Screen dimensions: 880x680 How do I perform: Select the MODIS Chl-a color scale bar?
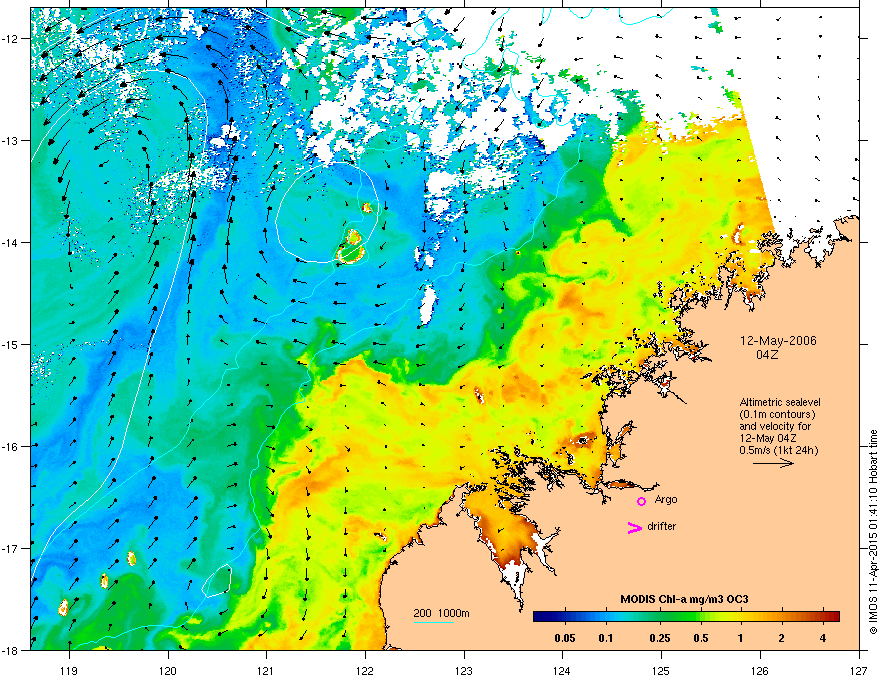(x=686, y=616)
